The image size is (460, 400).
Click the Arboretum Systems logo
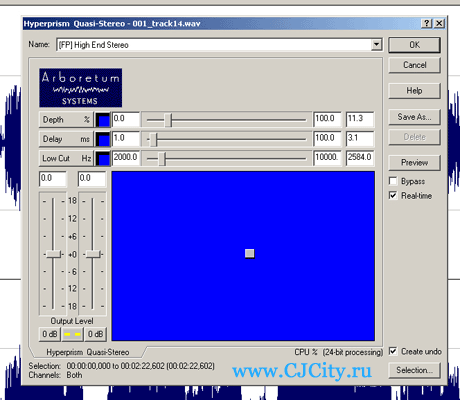click(x=80, y=88)
